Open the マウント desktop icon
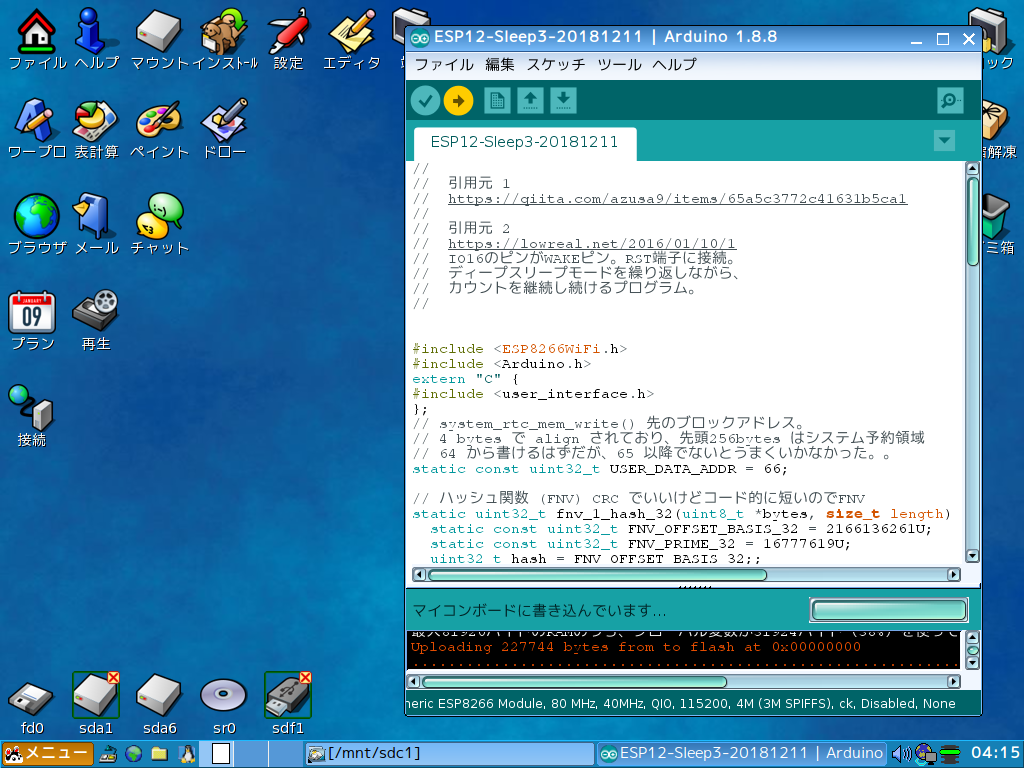 pos(159,39)
